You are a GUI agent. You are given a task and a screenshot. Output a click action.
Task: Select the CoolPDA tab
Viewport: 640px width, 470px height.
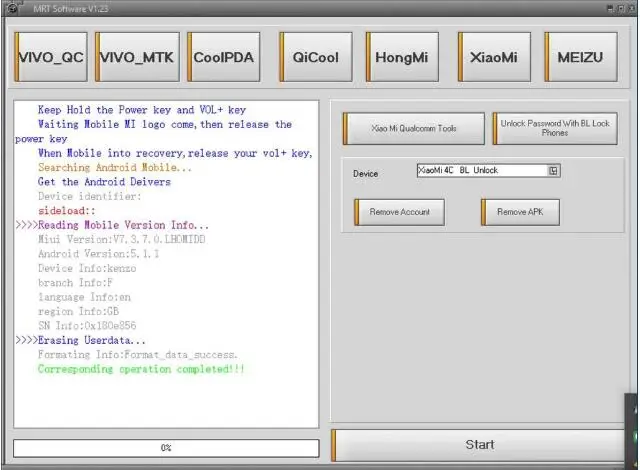click(224, 57)
